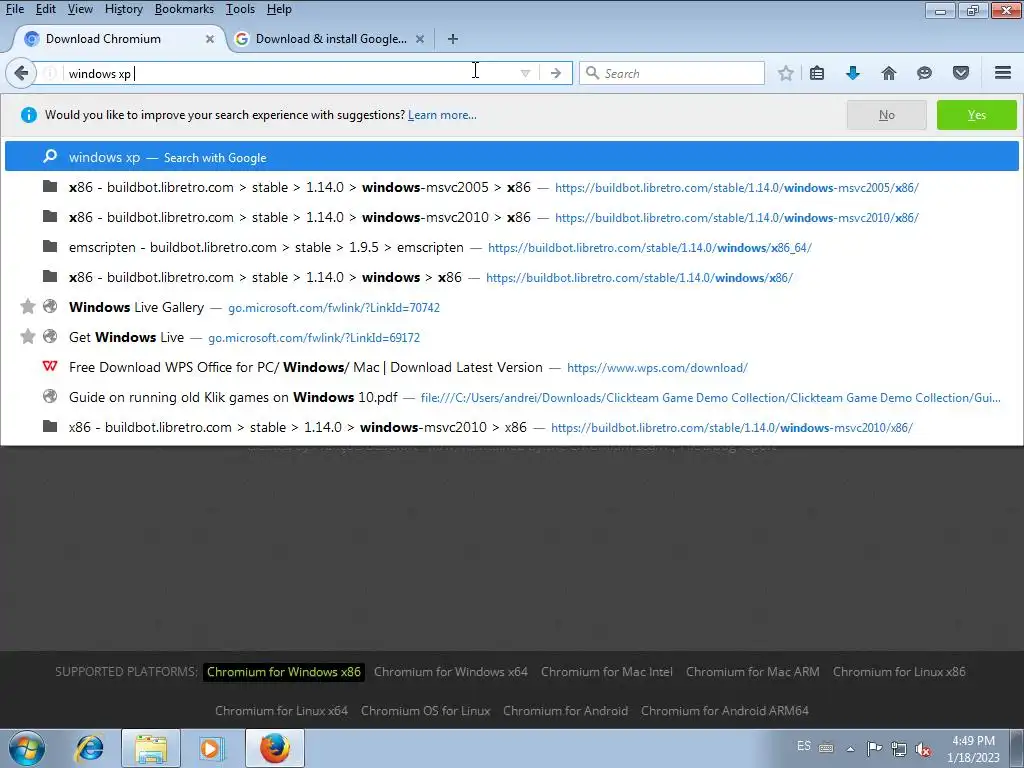
Task: Click Yes to enable search suggestions
Action: pos(976,115)
